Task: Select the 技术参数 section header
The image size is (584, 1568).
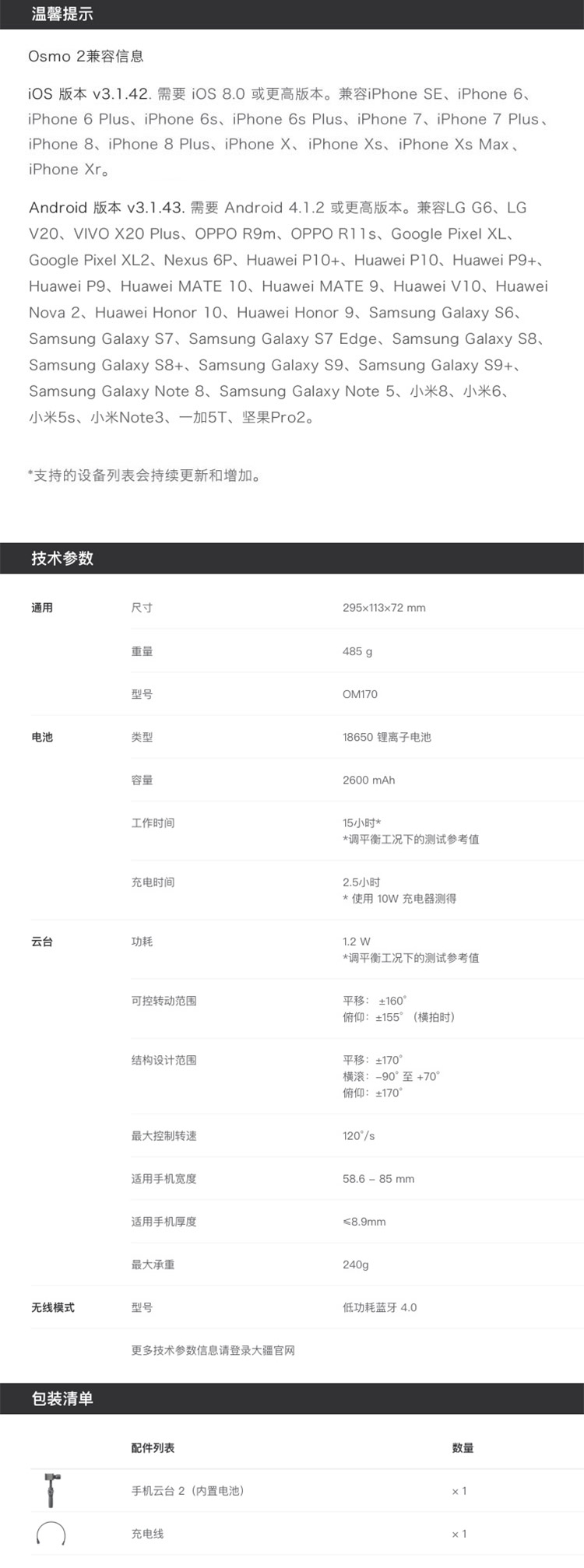Action: [62, 558]
